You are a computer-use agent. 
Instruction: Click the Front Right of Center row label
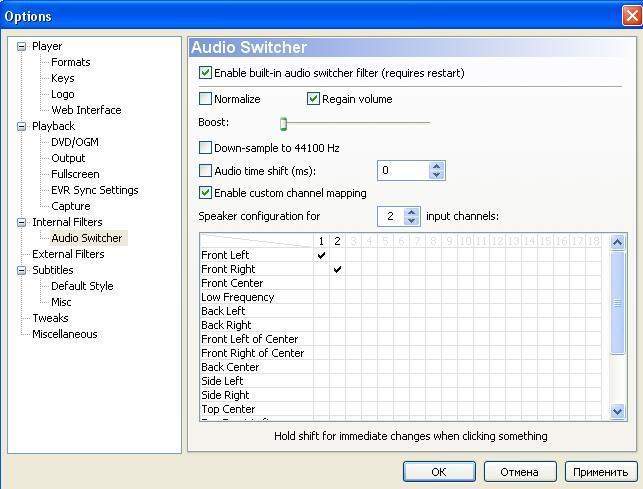pos(253,353)
